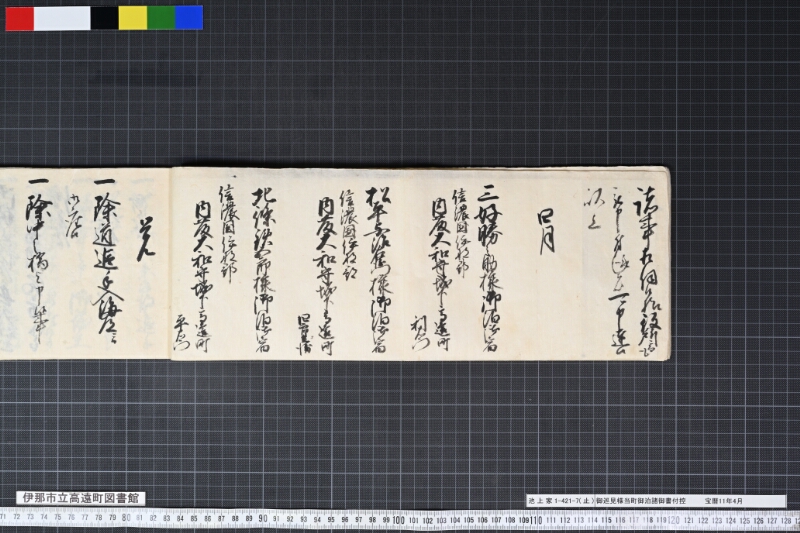Click the white patch on the color chart

[62, 18]
